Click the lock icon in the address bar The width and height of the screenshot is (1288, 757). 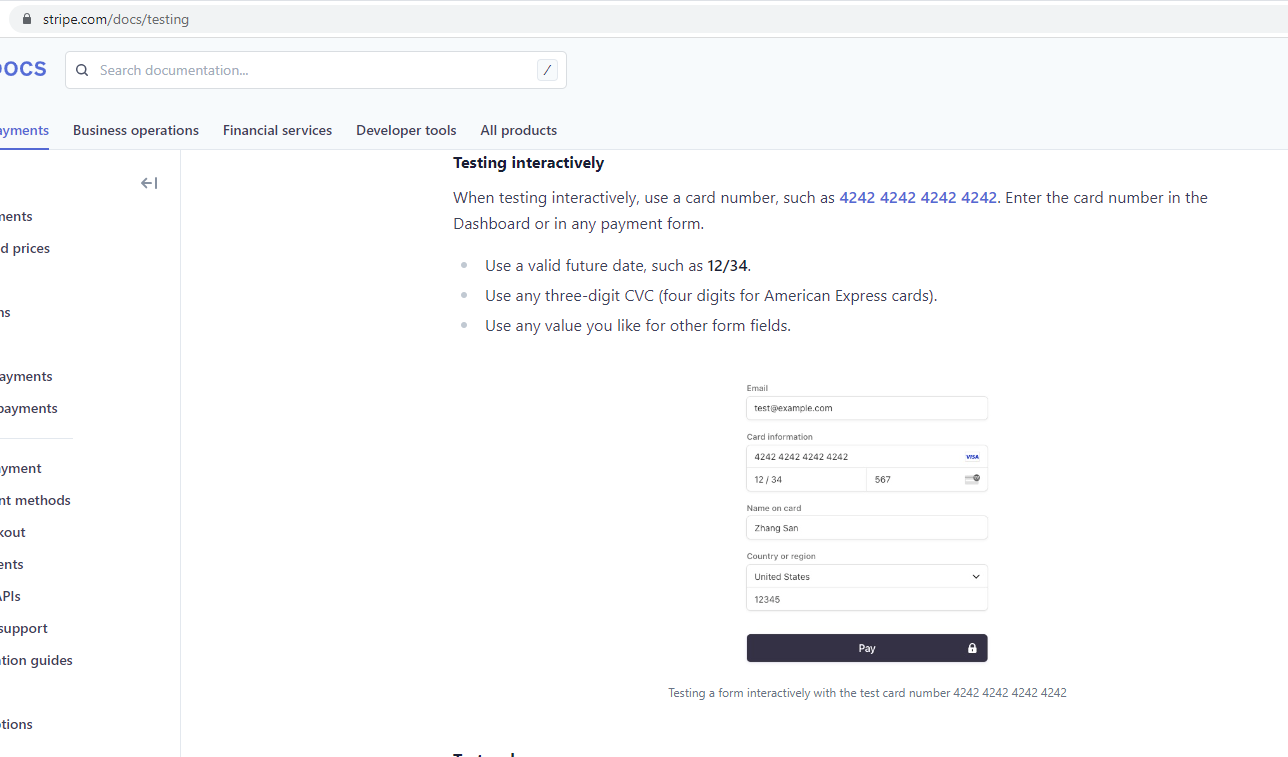click(x=27, y=19)
